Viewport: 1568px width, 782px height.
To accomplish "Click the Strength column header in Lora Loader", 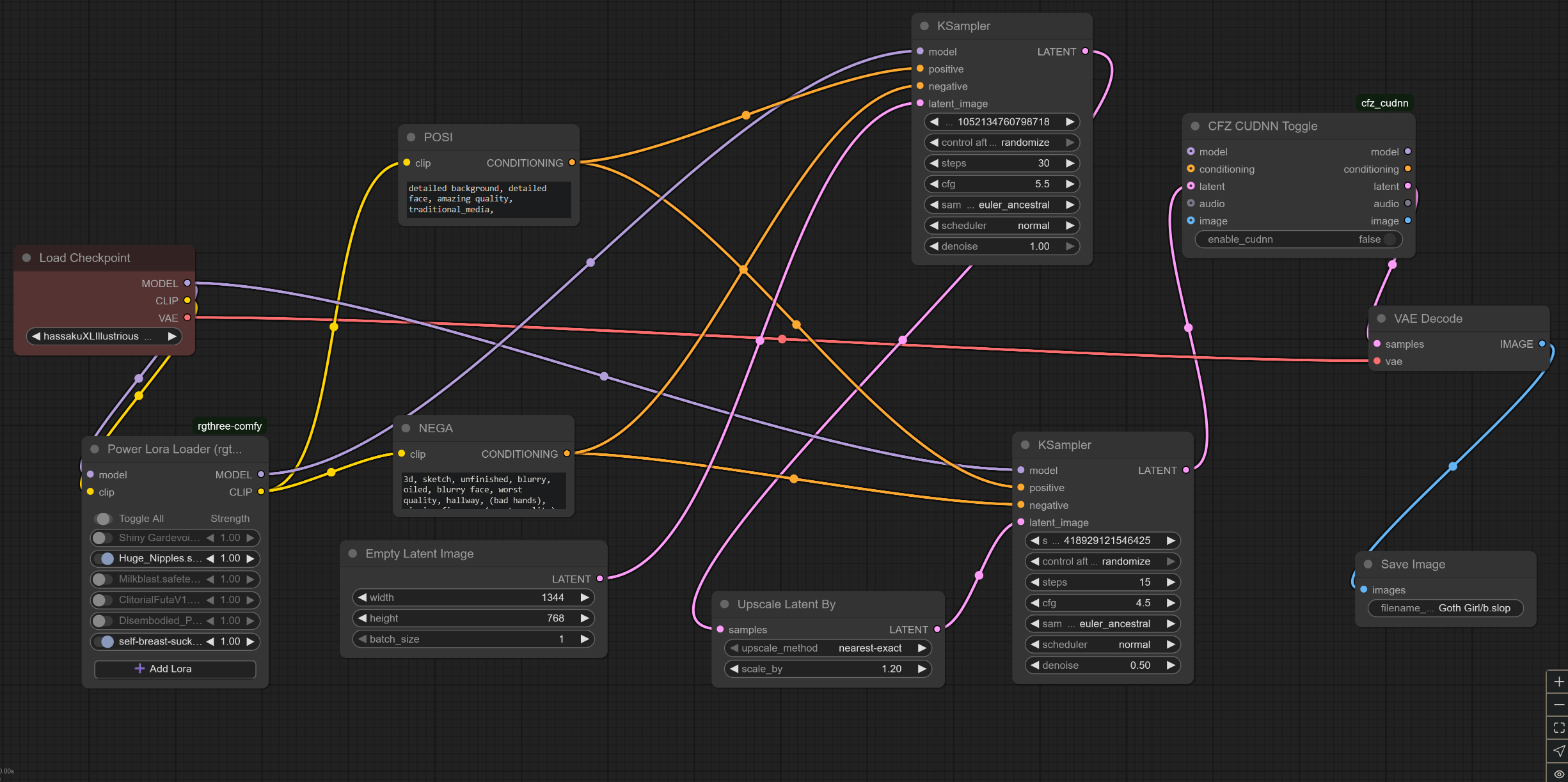I will 230,519.
